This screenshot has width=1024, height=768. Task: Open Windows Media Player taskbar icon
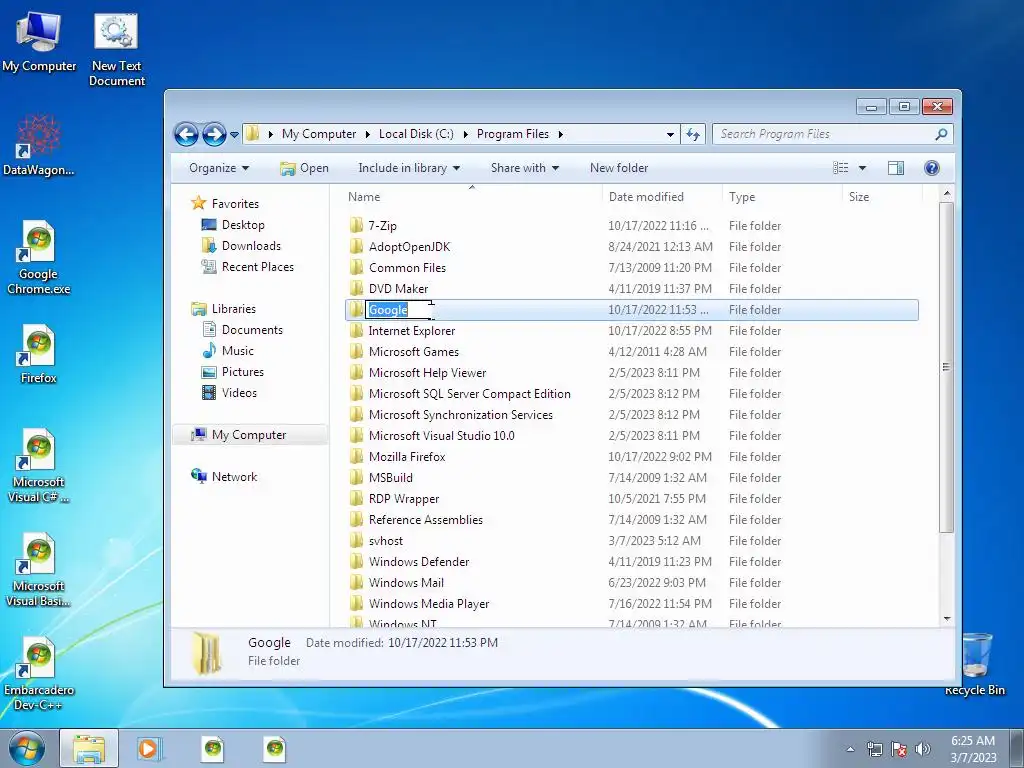point(150,749)
